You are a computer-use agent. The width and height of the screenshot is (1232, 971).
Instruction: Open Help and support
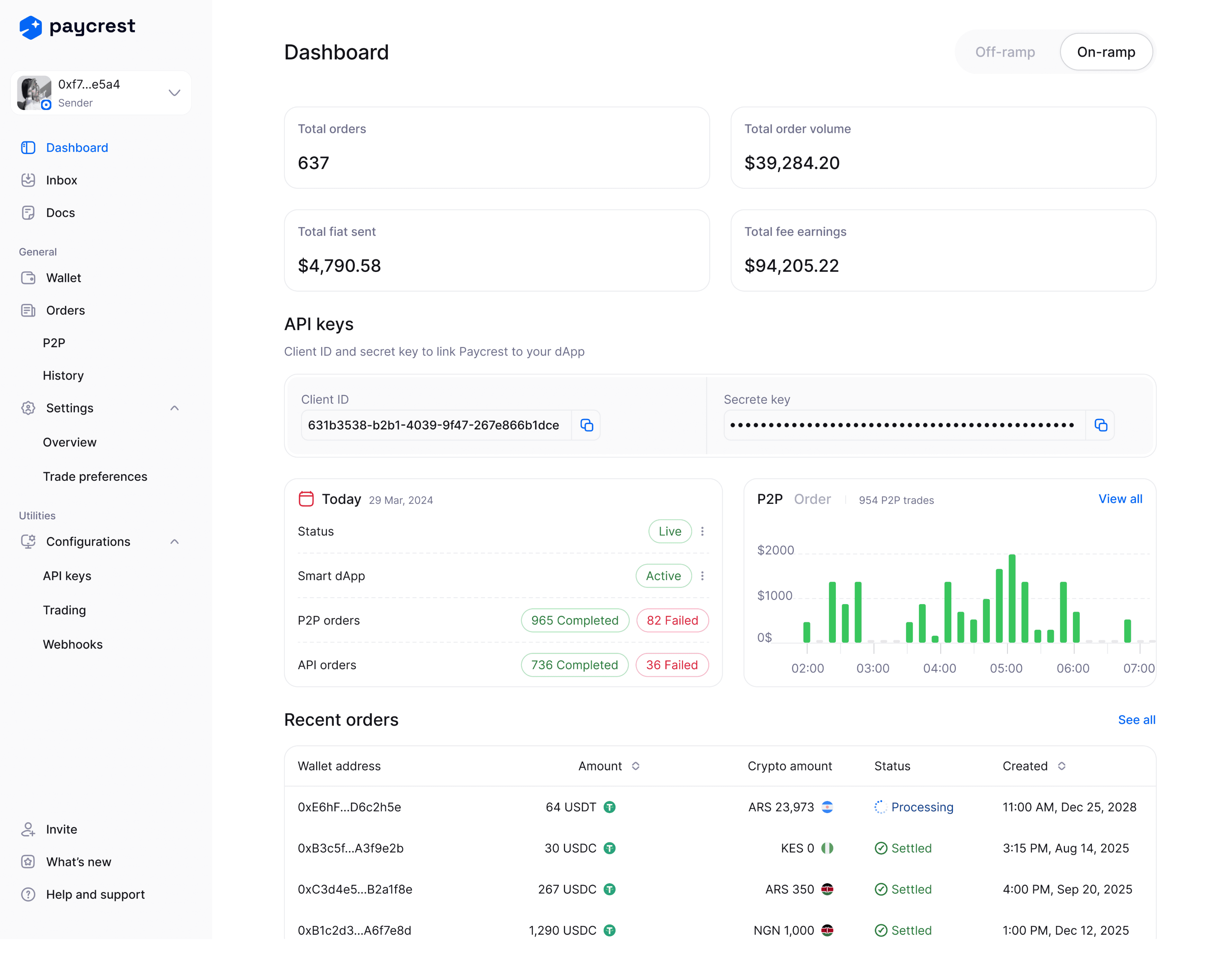coord(95,894)
